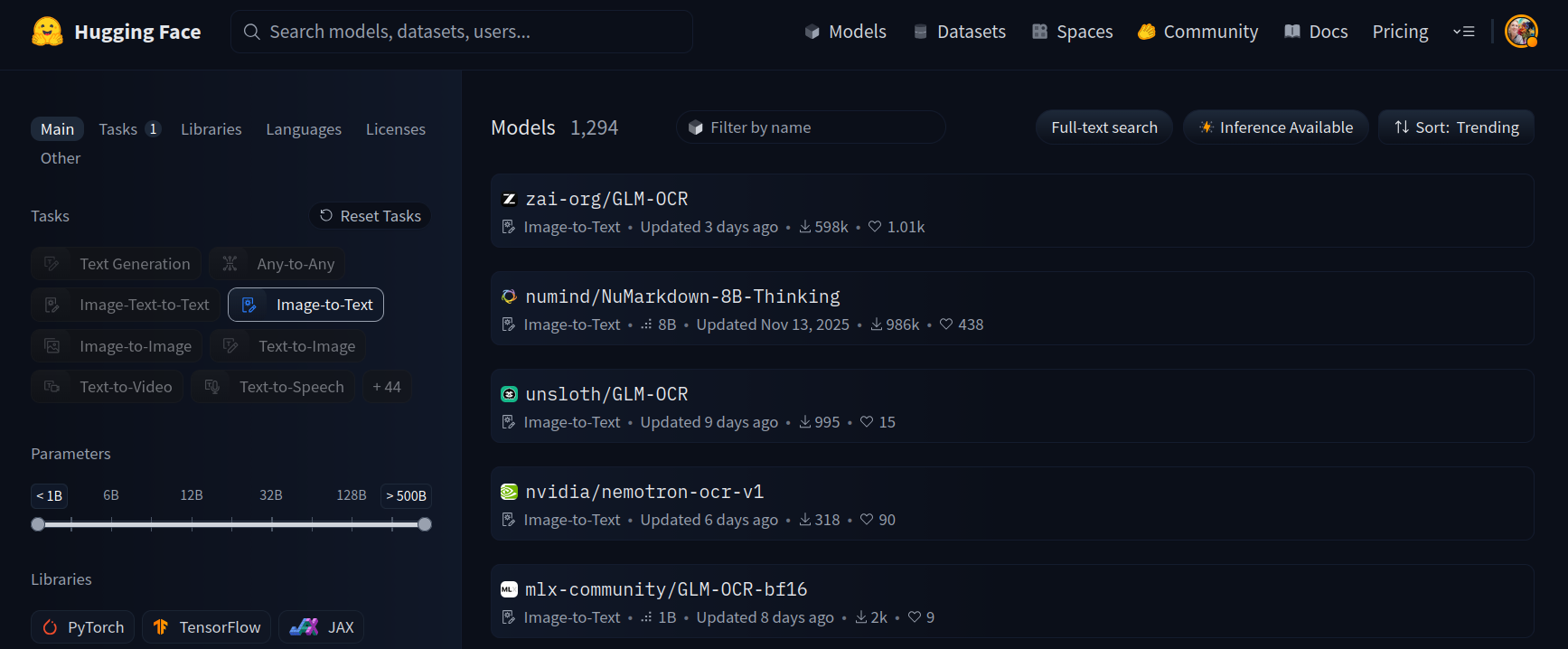
Task: Toggle the Inference Available filter
Action: point(1275,127)
